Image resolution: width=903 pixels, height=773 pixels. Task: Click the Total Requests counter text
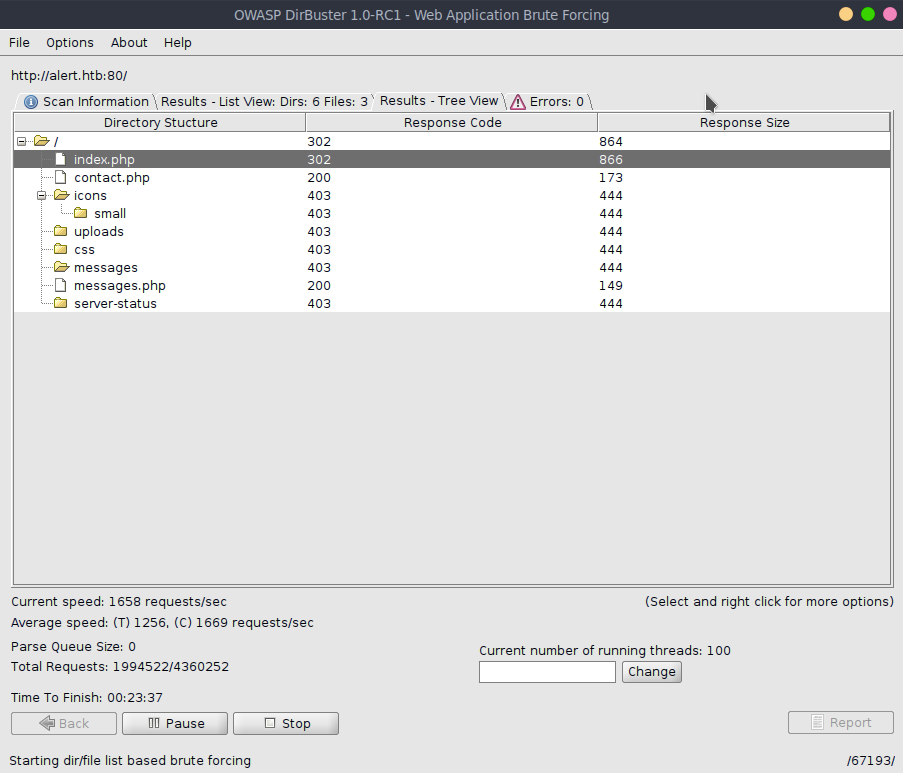120,666
